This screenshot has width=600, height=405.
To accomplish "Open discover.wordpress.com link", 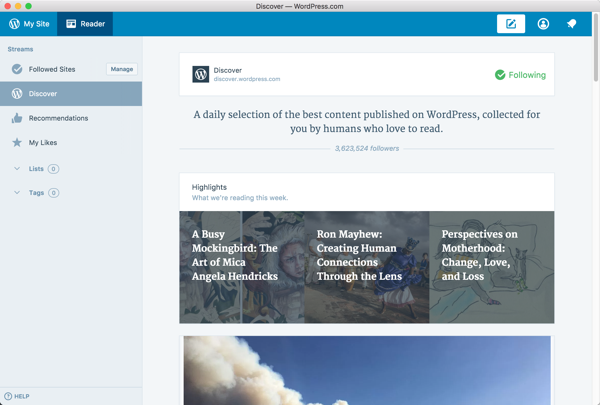I will click(x=247, y=79).
